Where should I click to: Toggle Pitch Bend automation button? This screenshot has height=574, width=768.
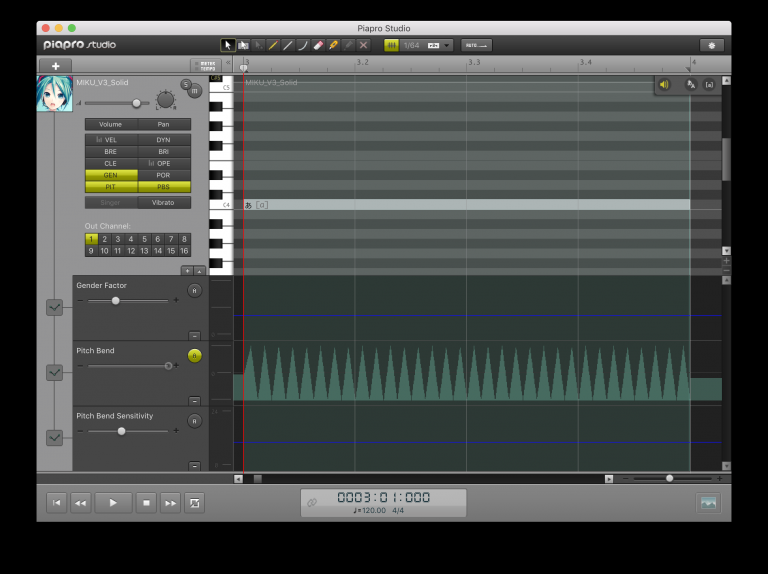pyautogui.click(x=194, y=355)
